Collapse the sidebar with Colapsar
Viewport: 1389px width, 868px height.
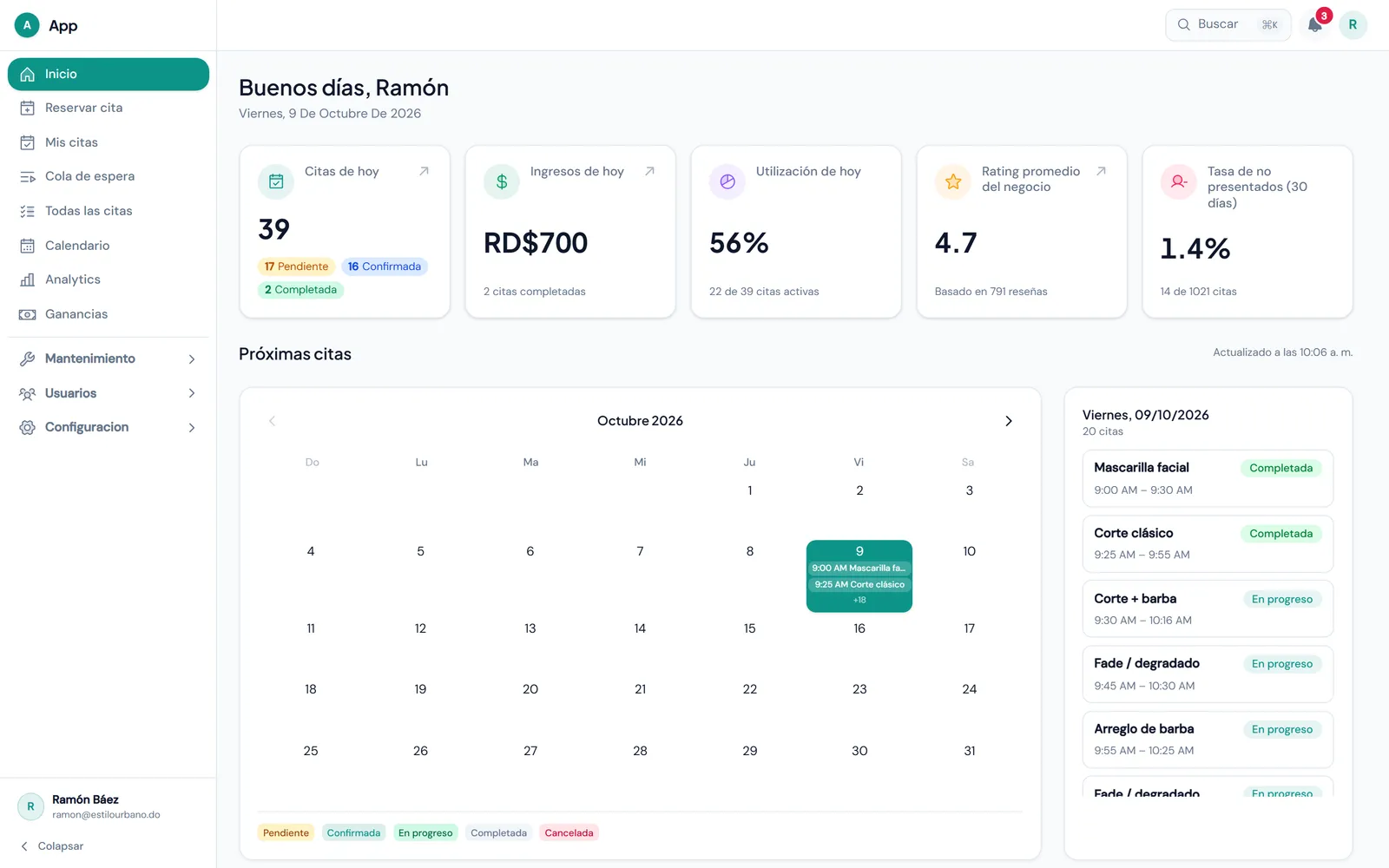pos(52,846)
